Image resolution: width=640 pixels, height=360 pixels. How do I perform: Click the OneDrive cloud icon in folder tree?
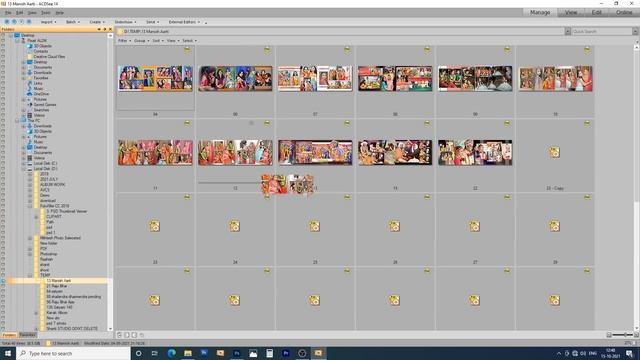coord(30,94)
